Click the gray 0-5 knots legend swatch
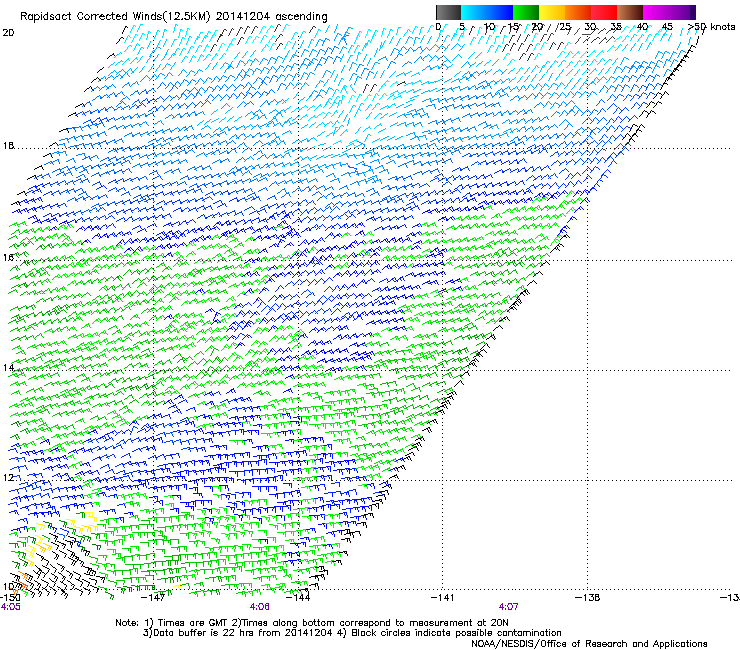Image resolution: width=740 pixels, height=650 pixels. [x=448, y=12]
